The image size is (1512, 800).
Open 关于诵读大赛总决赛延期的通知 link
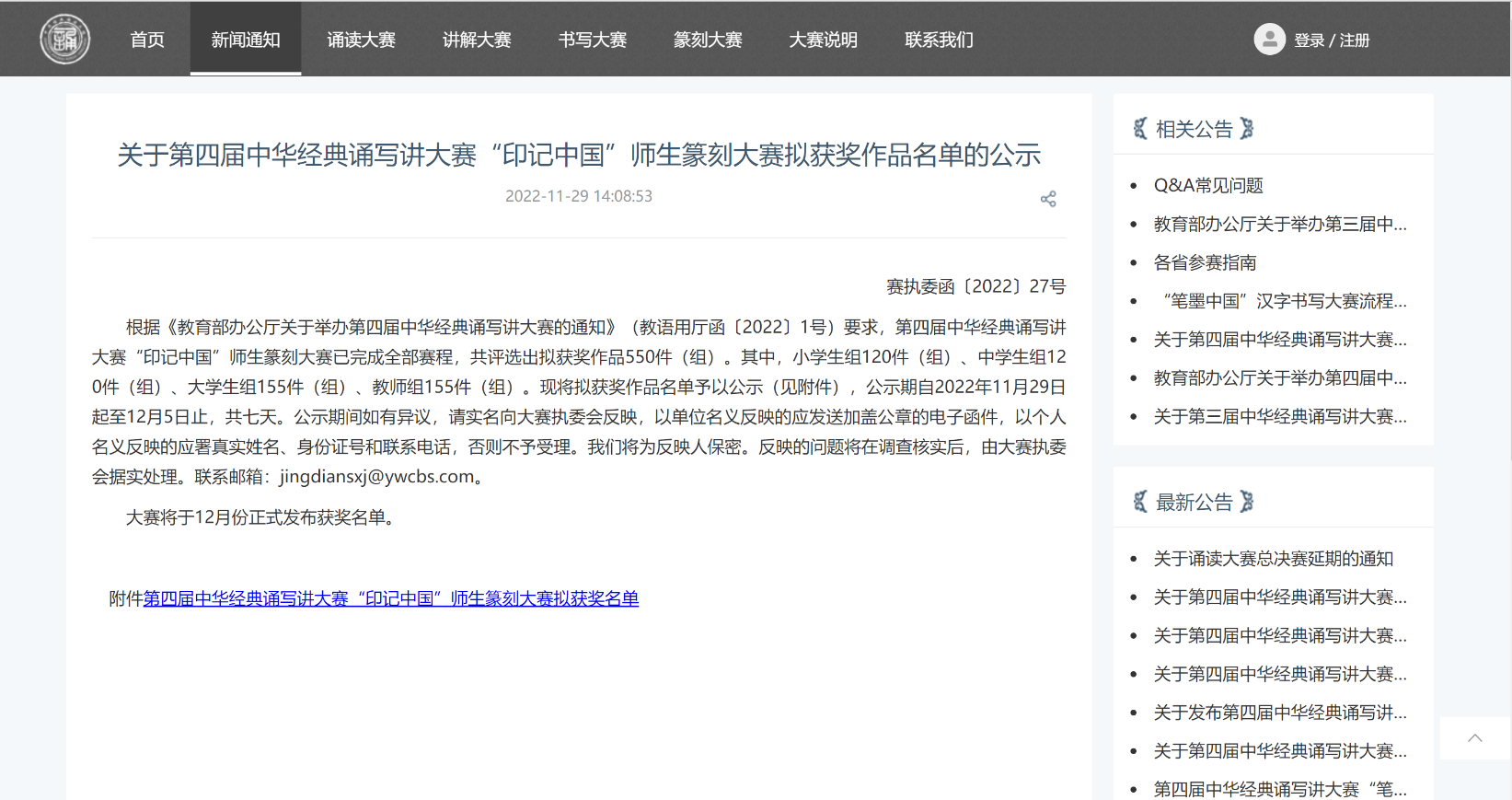[x=1274, y=559]
